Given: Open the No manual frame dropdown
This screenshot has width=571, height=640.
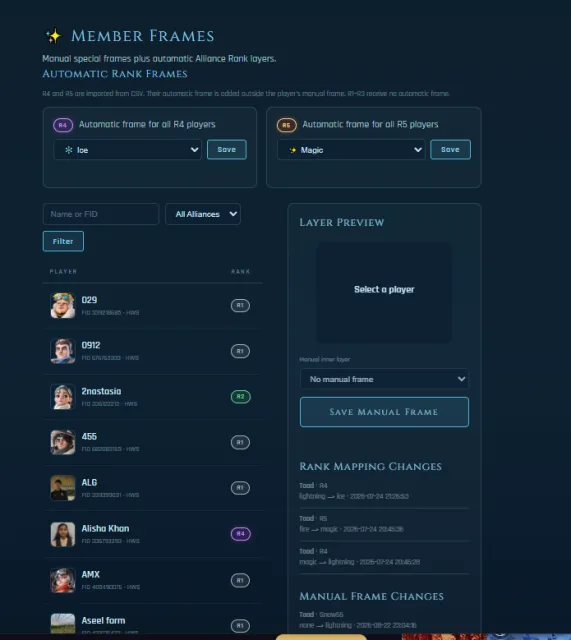Looking at the screenshot, I should pyautogui.click(x=384, y=379).
